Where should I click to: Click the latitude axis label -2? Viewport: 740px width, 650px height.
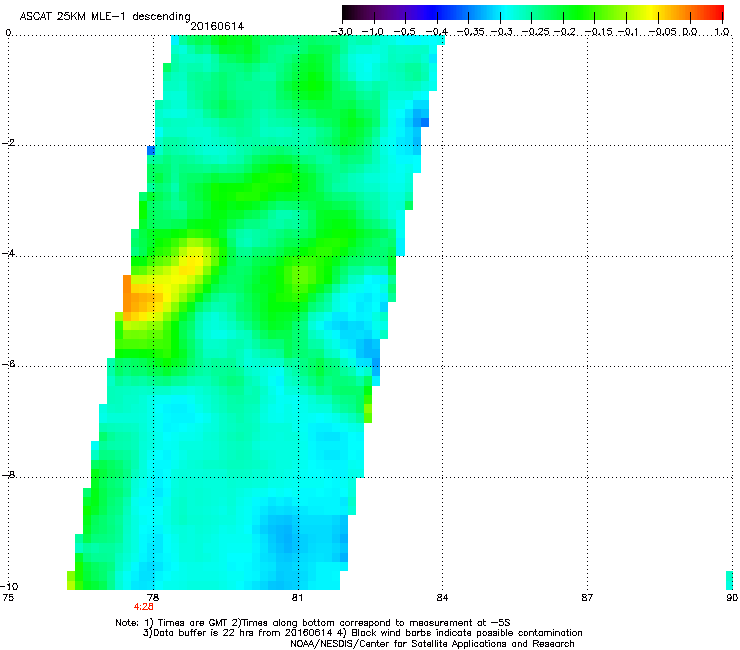(8, 143)
